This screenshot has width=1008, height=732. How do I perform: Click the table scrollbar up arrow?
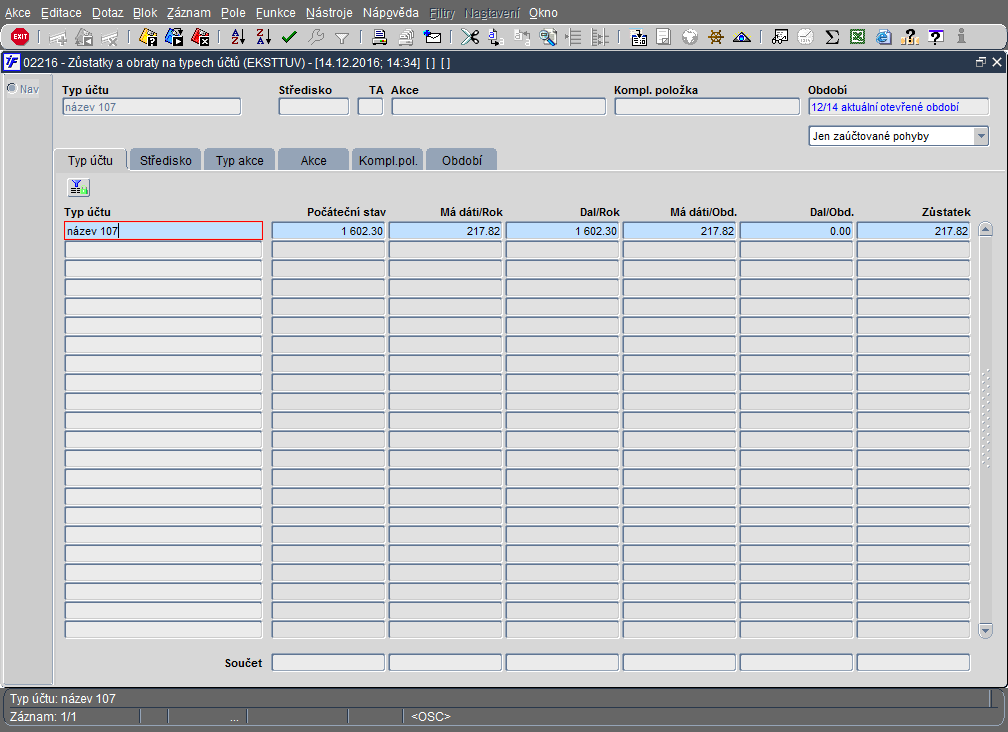point(986,229)
